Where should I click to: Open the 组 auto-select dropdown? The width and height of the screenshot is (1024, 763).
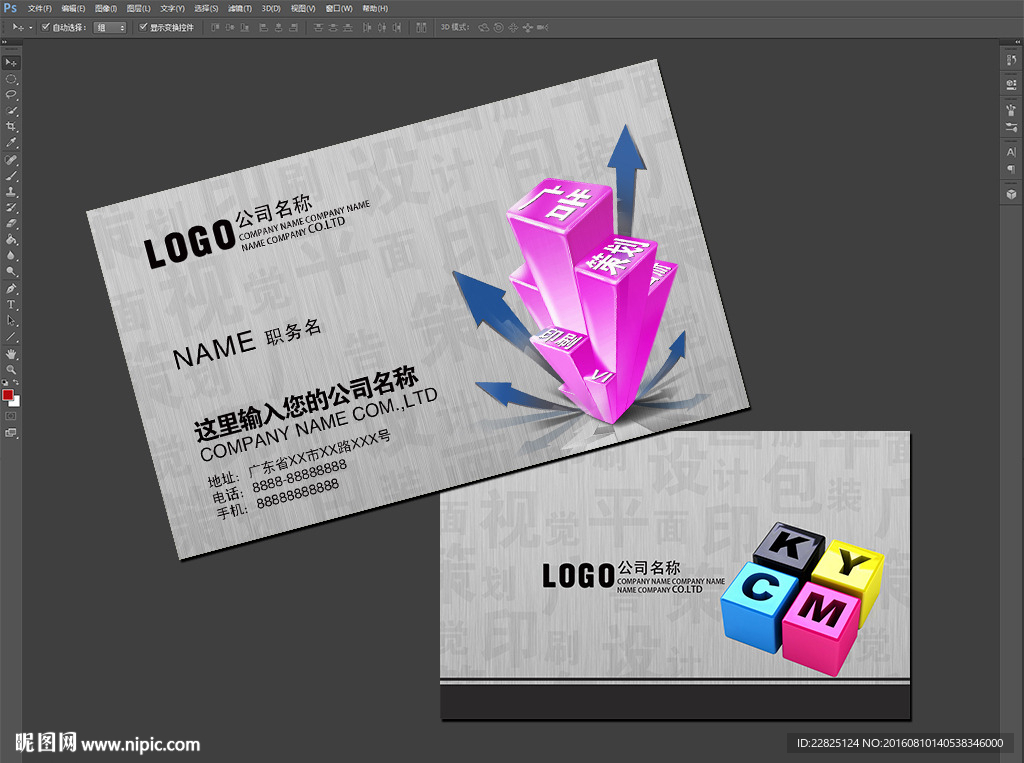110,27
